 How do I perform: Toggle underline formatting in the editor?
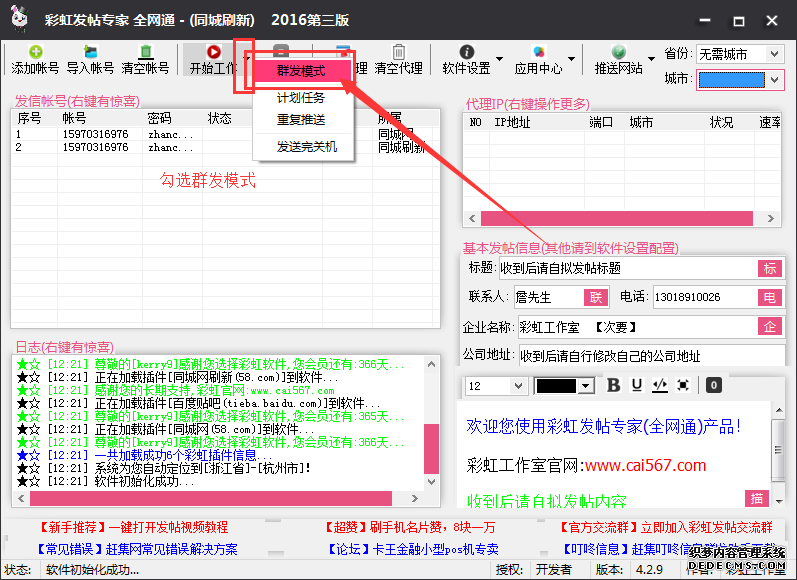(637, 385)
